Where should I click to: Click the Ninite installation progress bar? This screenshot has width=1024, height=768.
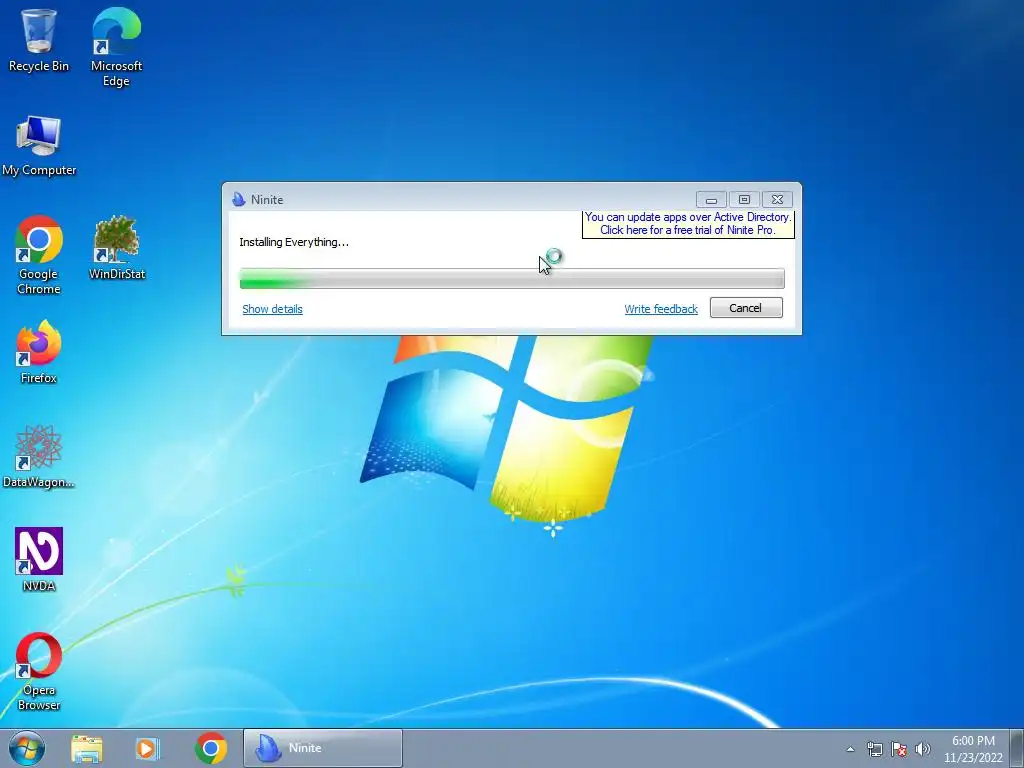pos(512,279)
